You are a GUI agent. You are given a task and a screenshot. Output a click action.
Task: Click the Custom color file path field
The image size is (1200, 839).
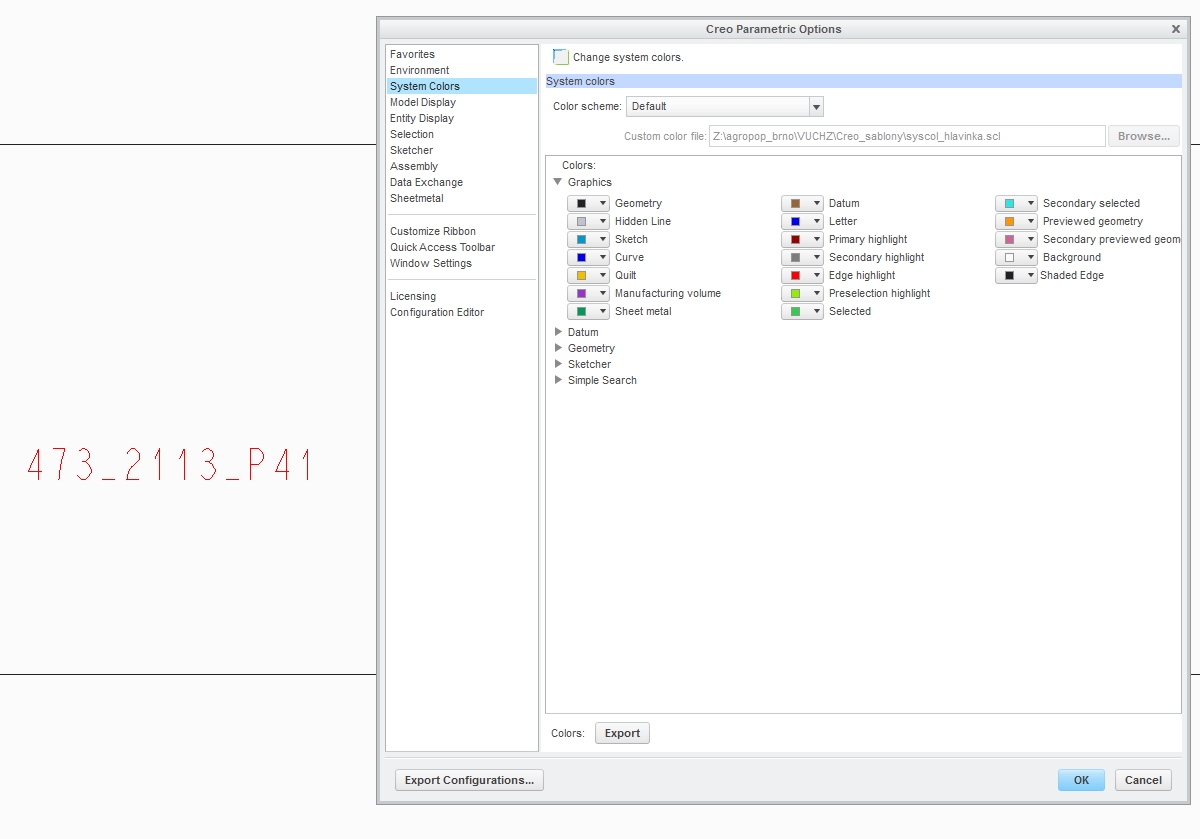[907, 136]
